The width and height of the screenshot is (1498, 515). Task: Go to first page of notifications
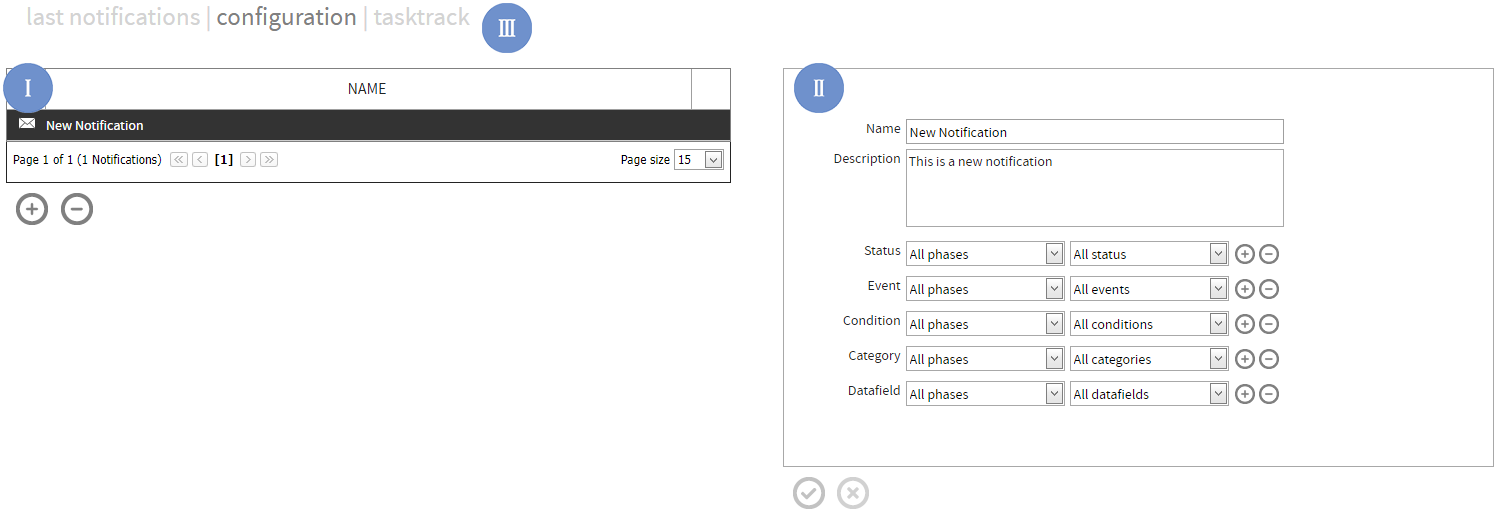point(179,159)
